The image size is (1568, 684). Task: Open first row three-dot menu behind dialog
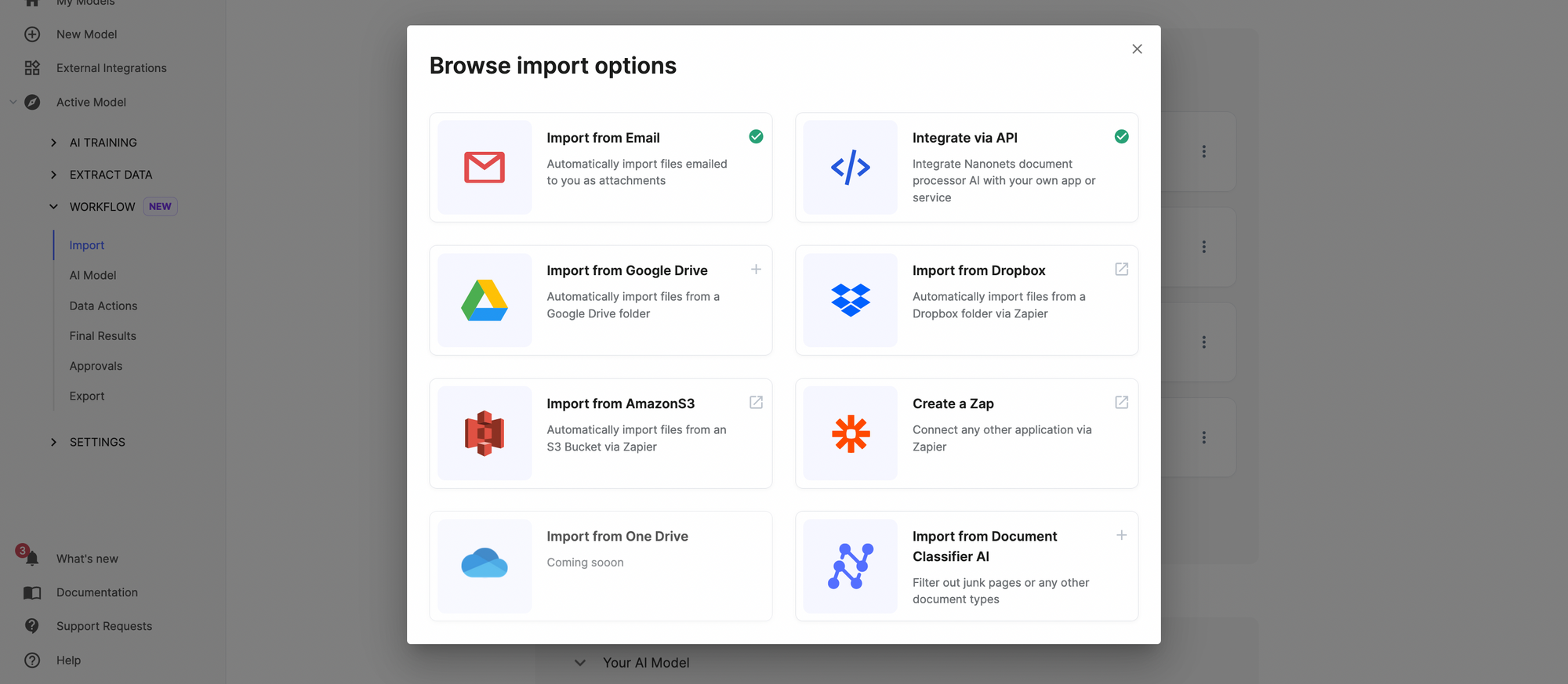[x=1204, y=152]
